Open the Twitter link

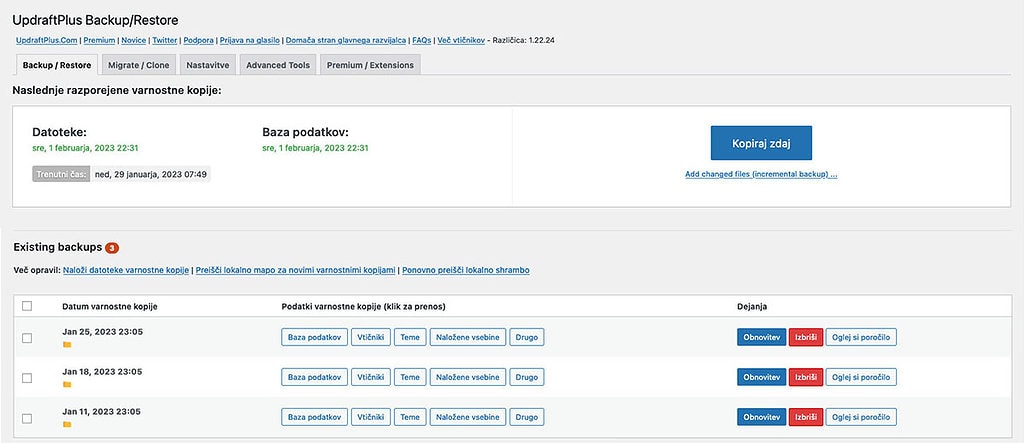165,41
